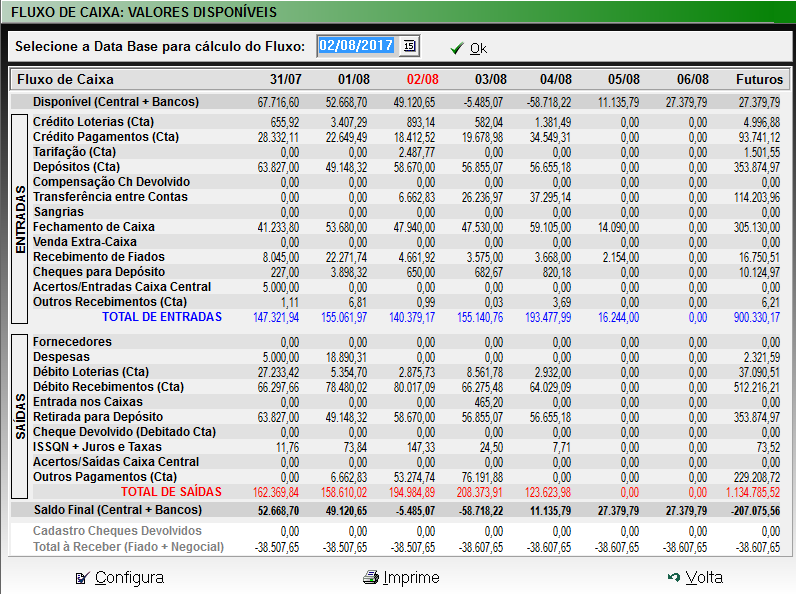Click the red TOTAL DE SAÍDAS label
The width and height of the screenshot is (796, 594).
171,492
